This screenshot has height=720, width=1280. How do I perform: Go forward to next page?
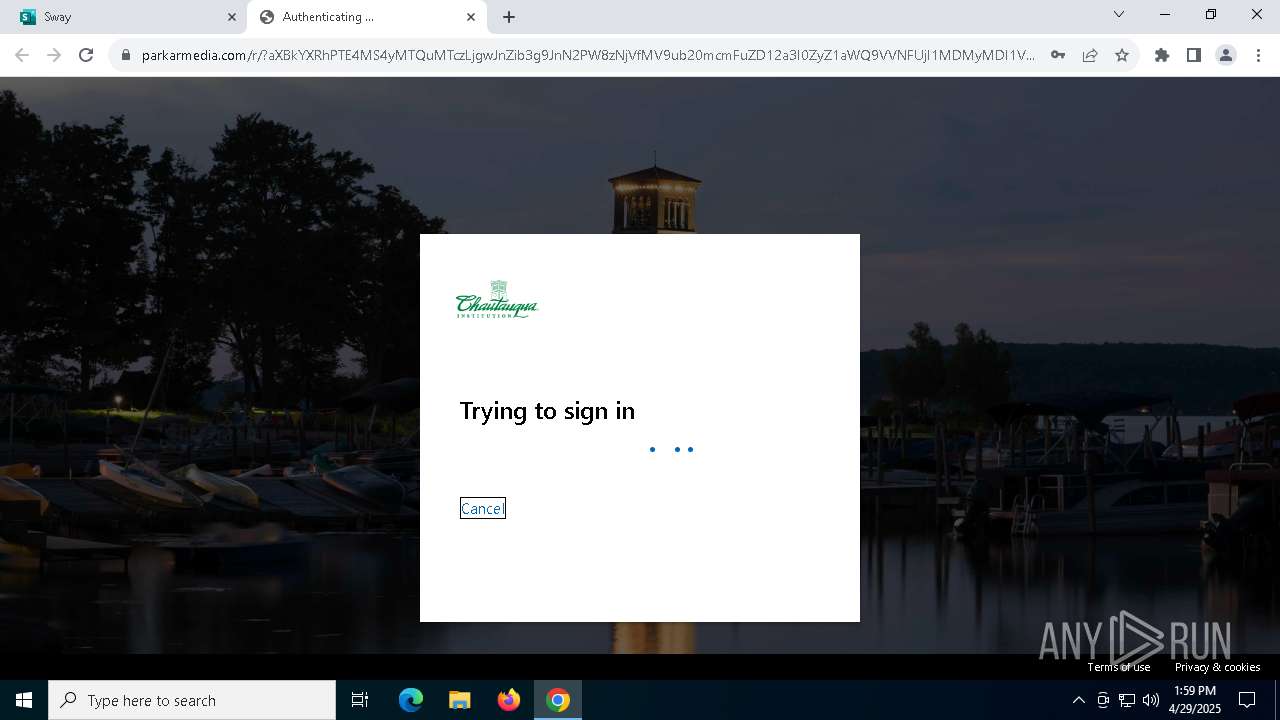point(54,55)
